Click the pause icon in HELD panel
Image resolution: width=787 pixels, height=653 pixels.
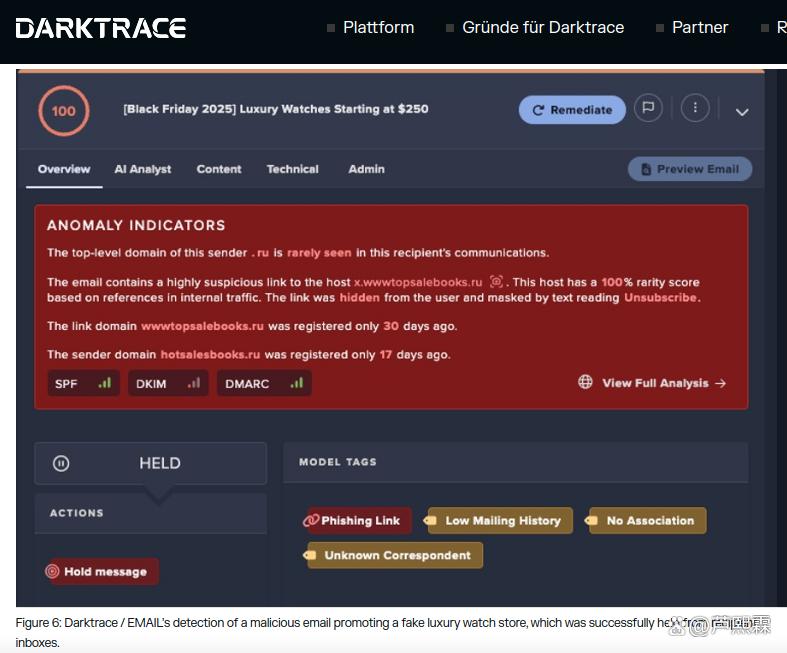61,463
